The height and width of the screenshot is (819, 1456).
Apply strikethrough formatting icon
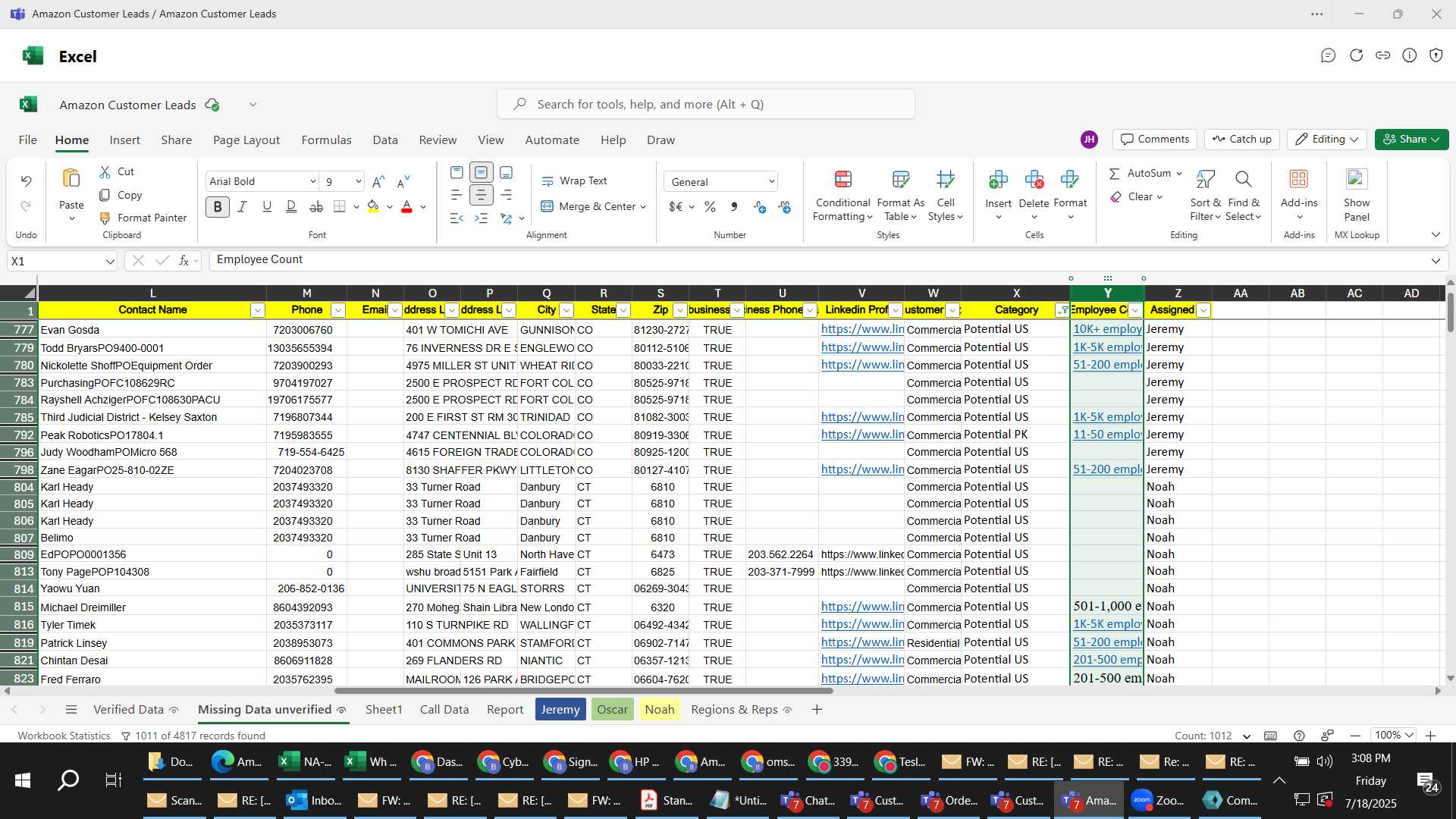click(x=316, y=206)
